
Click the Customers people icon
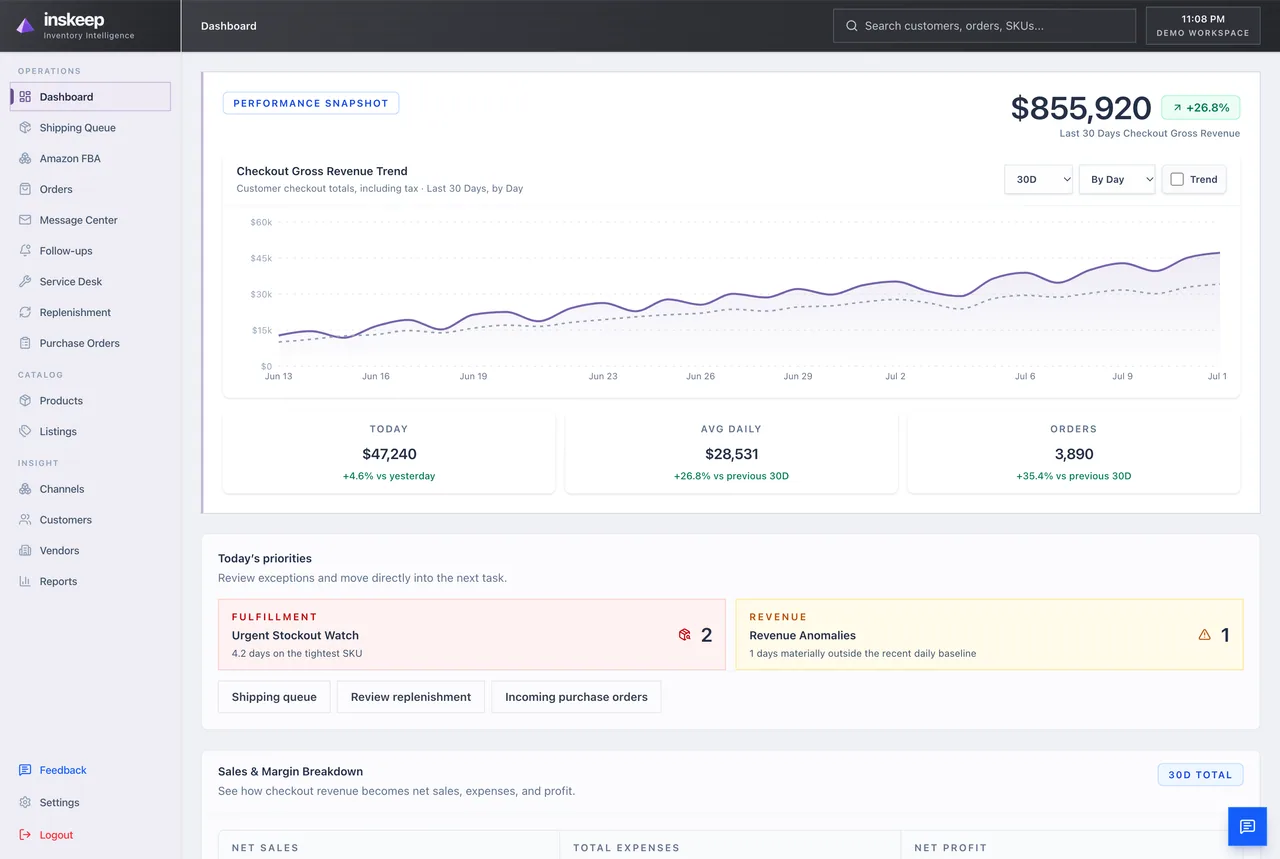coord(25,520)
